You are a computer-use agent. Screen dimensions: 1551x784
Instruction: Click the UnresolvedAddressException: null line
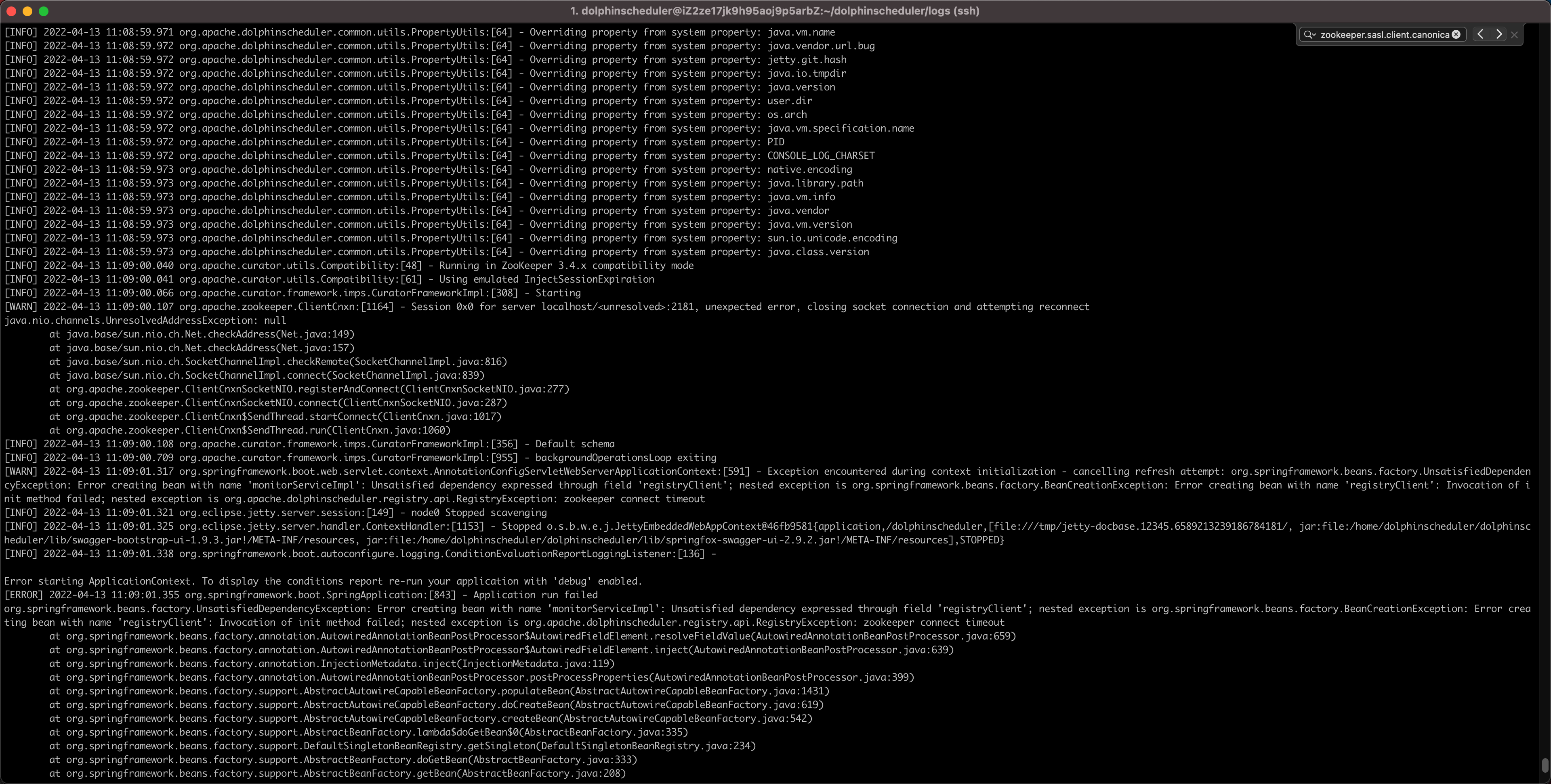[145, 321]
